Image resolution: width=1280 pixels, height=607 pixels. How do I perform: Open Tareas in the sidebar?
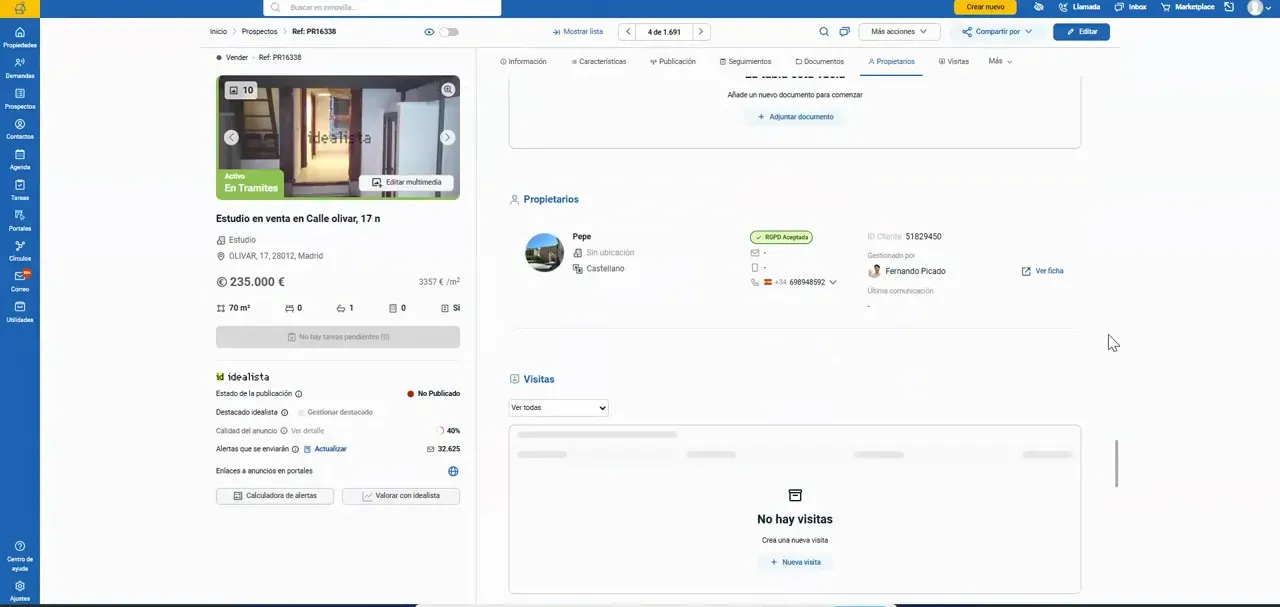pyautogui.click(x=20, y=190)
